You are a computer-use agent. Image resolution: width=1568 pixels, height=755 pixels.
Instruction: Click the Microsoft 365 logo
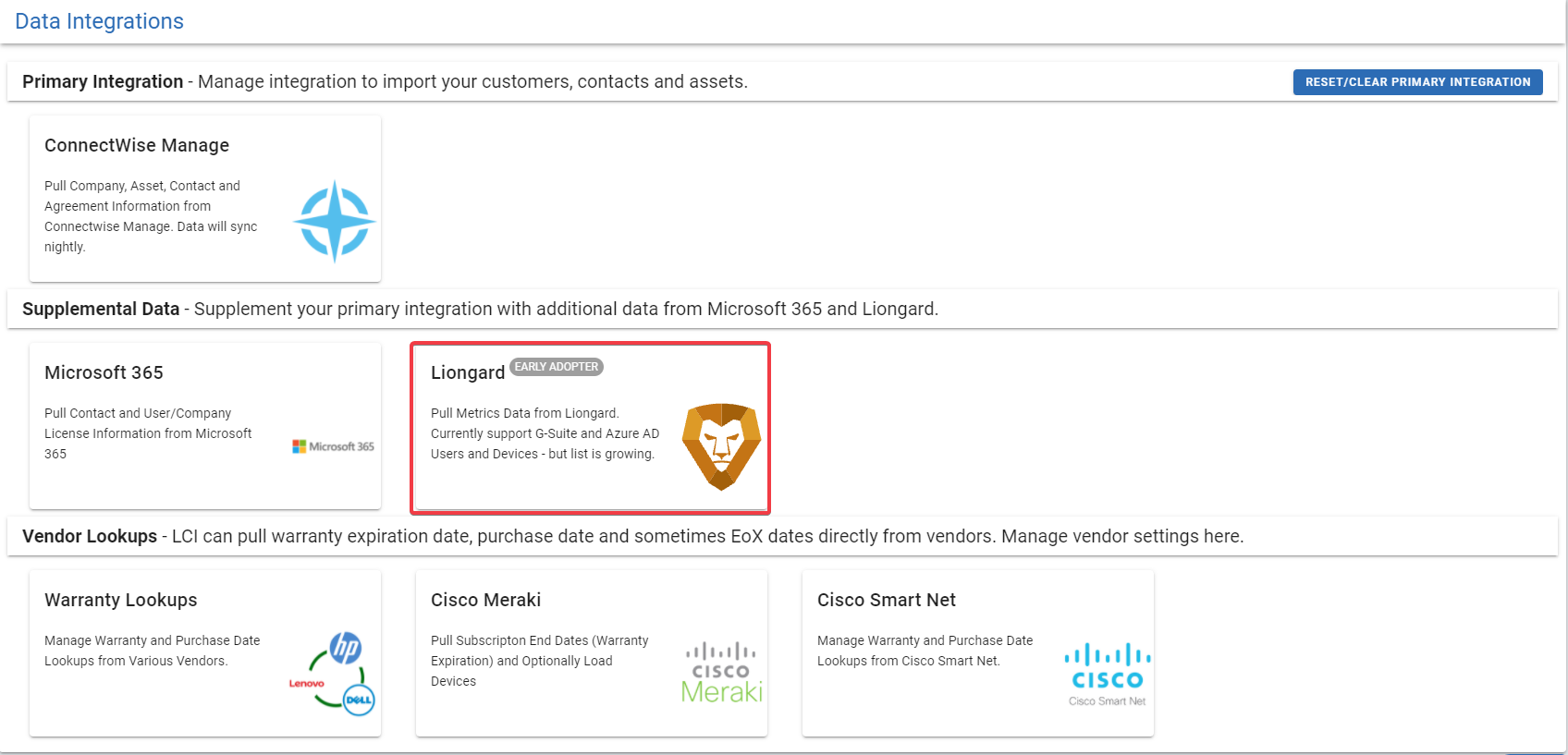334,446
